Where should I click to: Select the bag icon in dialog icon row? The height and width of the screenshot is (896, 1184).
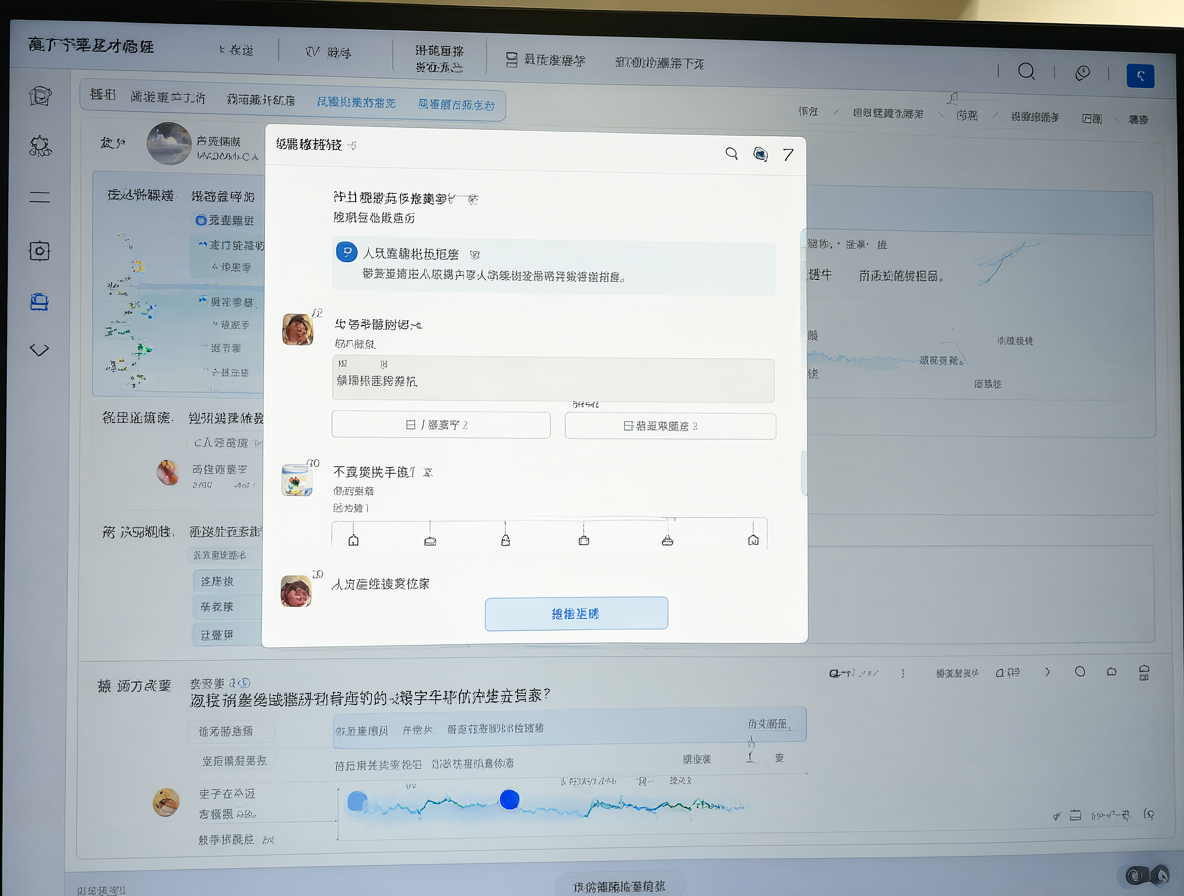584,540
